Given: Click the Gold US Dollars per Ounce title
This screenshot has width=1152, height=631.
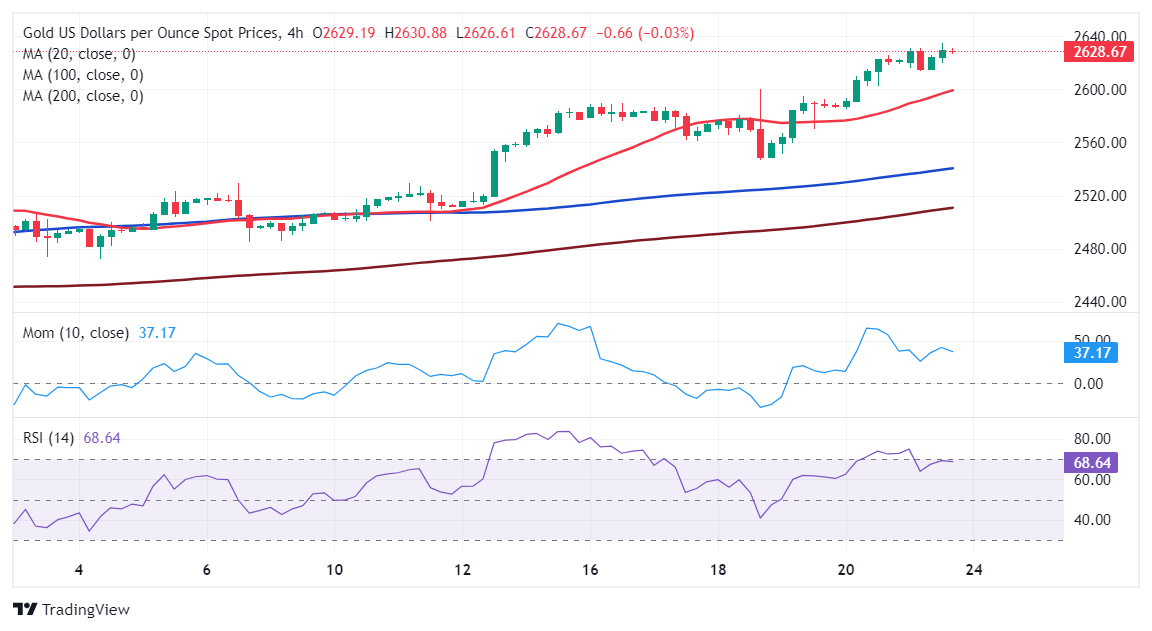Looking at the screenshot, I should [x=151, y=33].
